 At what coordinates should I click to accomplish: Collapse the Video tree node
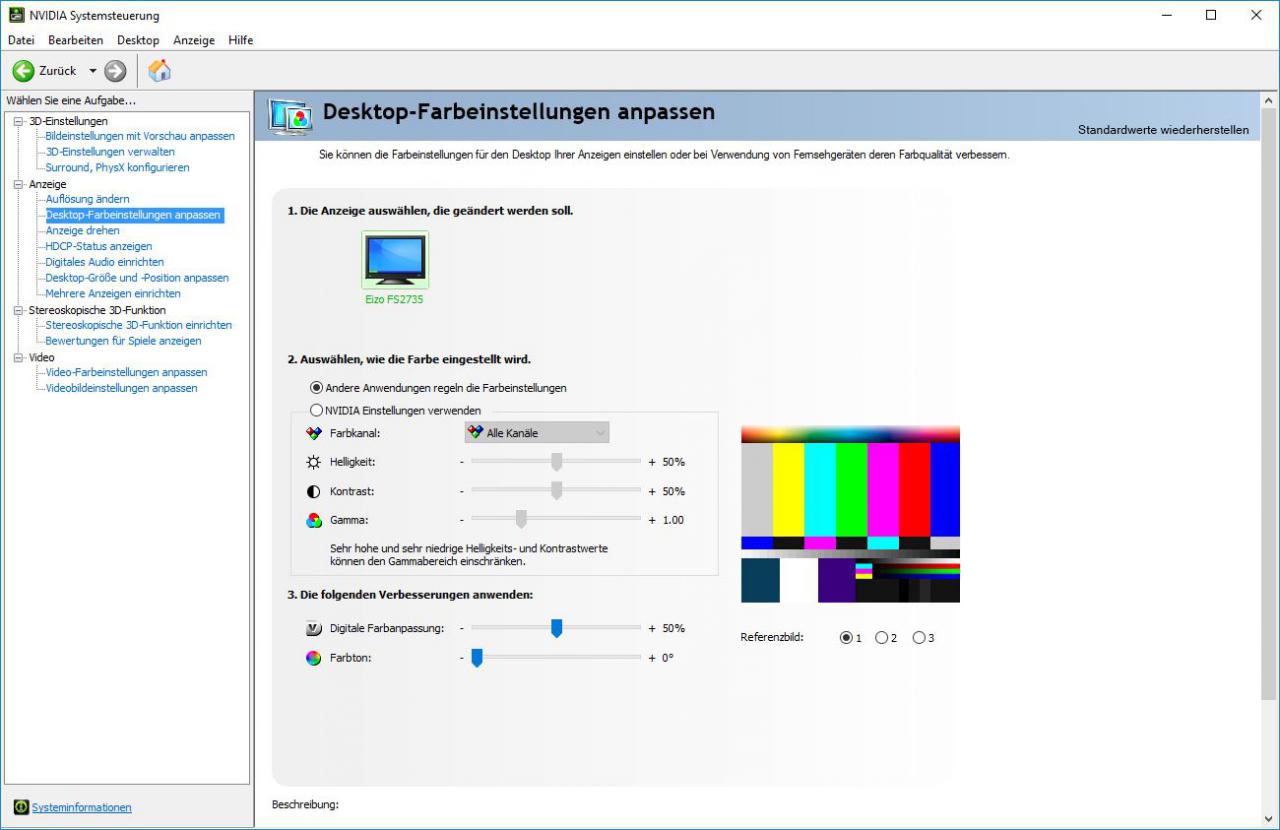(x=18, y=357)
